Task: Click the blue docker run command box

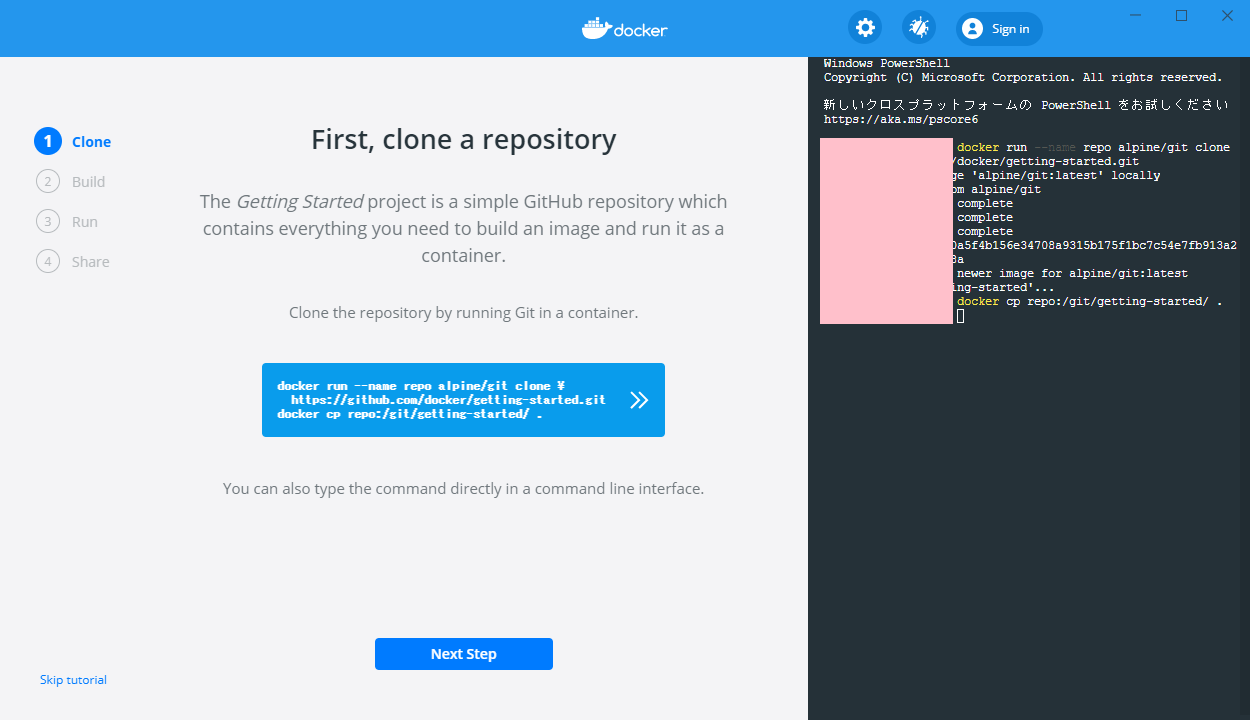Action: coord(463,400)
